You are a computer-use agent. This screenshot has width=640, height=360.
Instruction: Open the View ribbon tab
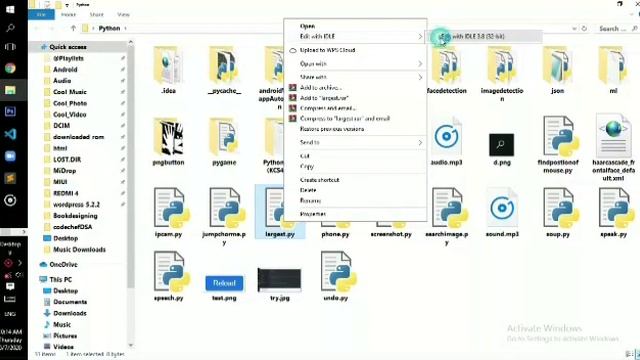click(x=123, y=15)
